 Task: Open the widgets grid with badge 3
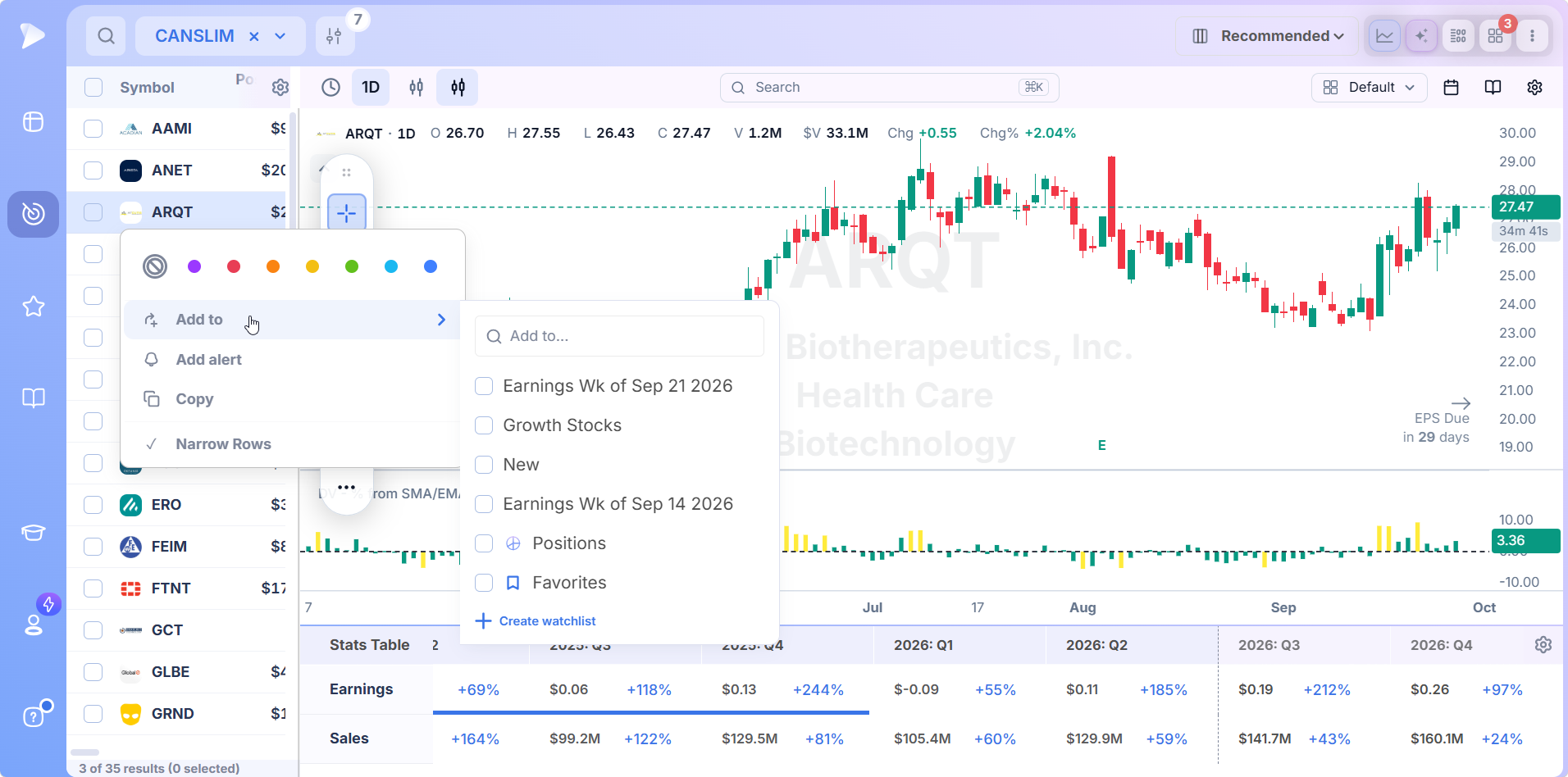(x=1495, y=36)
